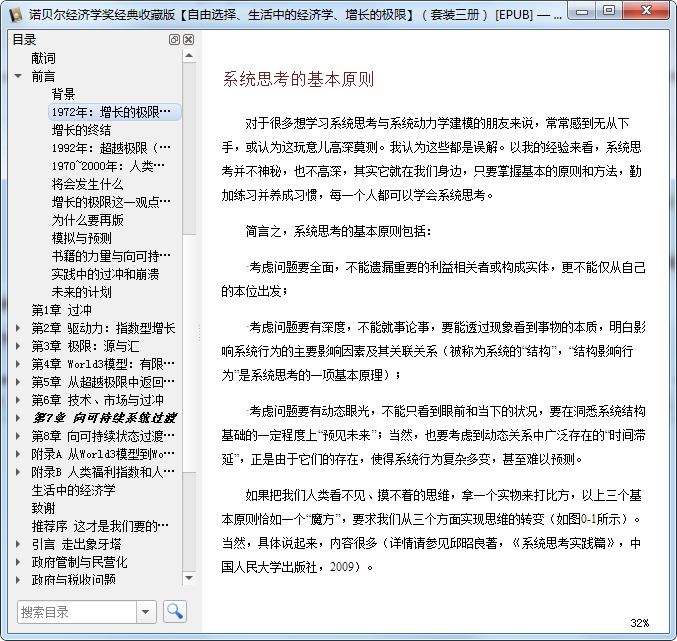Open 第1章 过冲 chapter
The image size is (677, 641).
pyautogui.click(x=61, y=310)
